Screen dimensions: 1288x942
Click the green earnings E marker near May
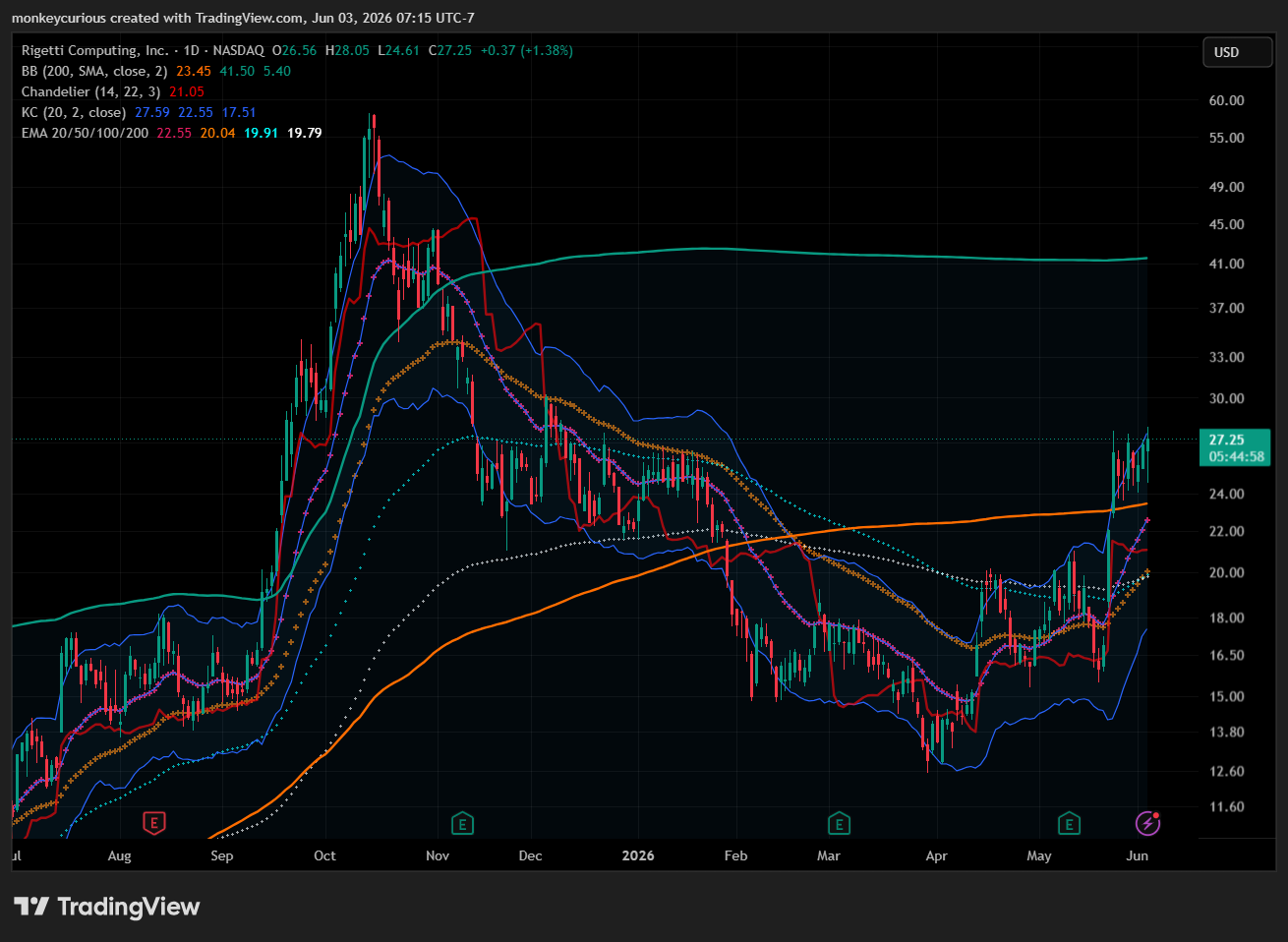pos(1069,822)
